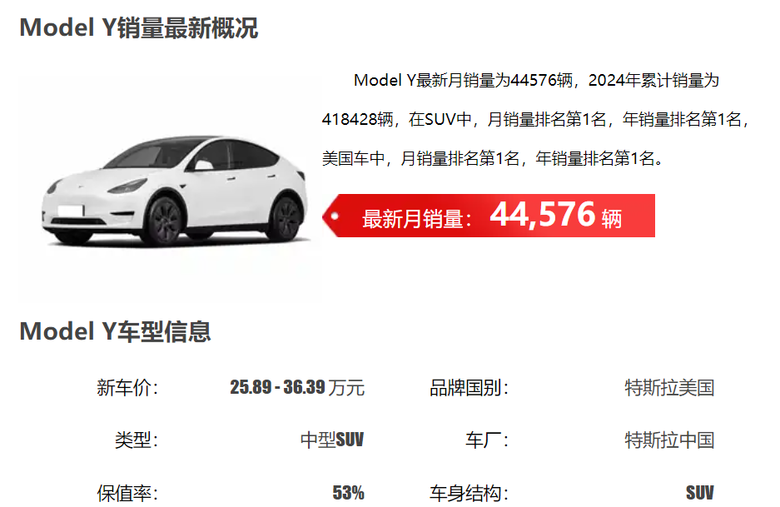Click the Model Y车型信息 heading

(x=115, y=331)
